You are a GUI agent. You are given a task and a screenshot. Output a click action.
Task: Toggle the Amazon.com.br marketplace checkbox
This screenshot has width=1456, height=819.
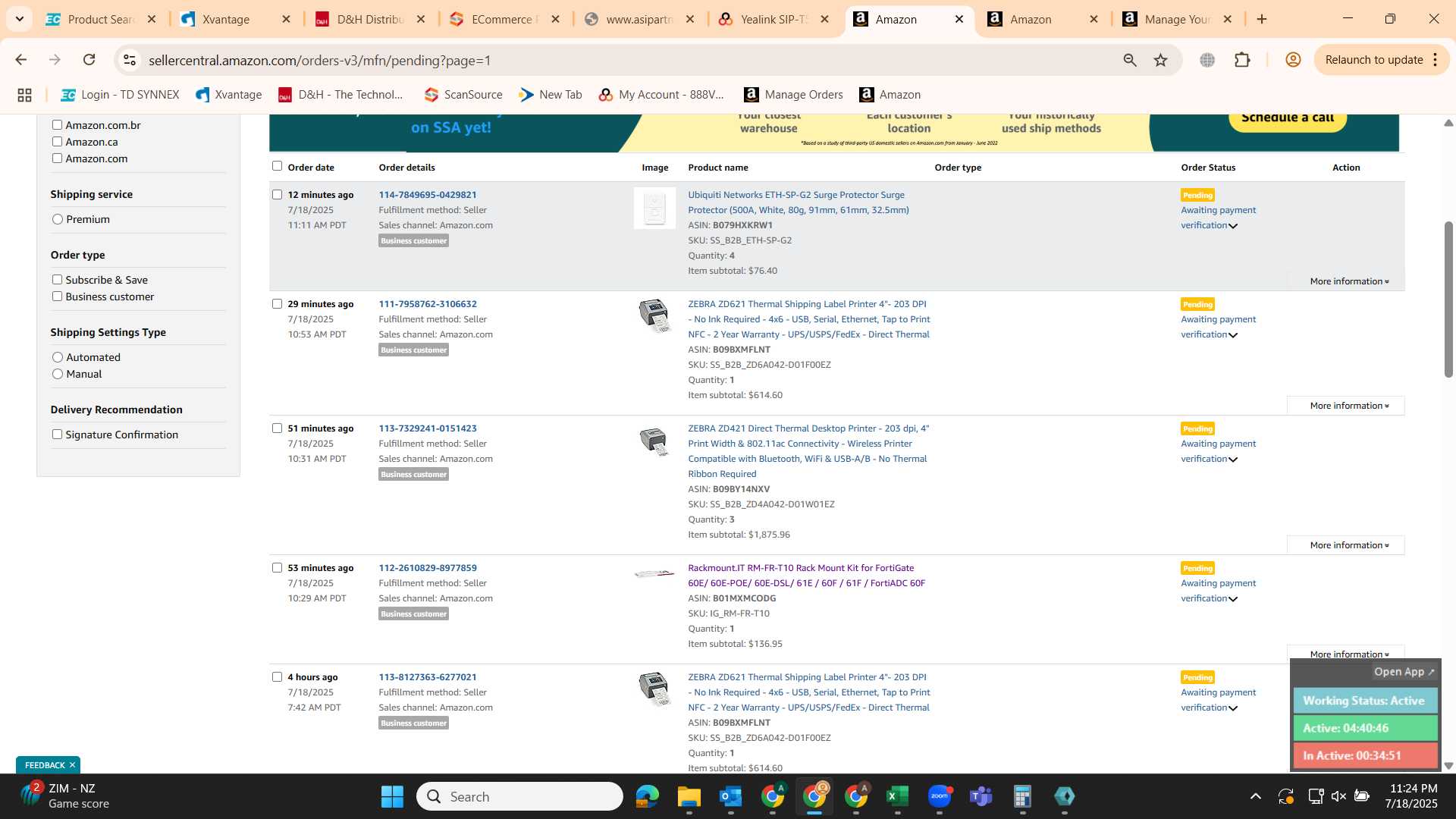coord(57,125)
